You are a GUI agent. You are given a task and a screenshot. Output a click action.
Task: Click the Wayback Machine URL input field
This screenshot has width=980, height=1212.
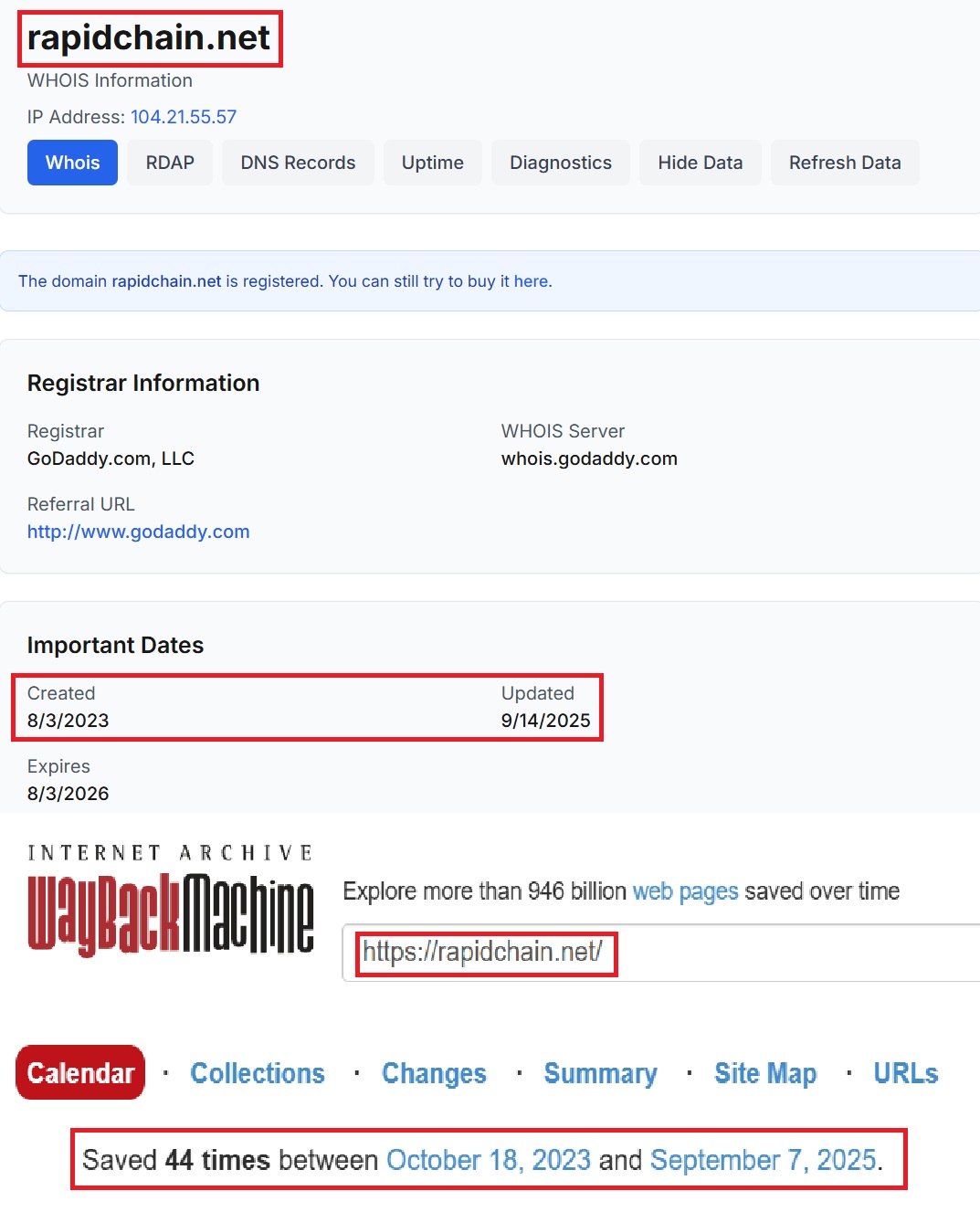pyautogui.click(x=484, y=954)
